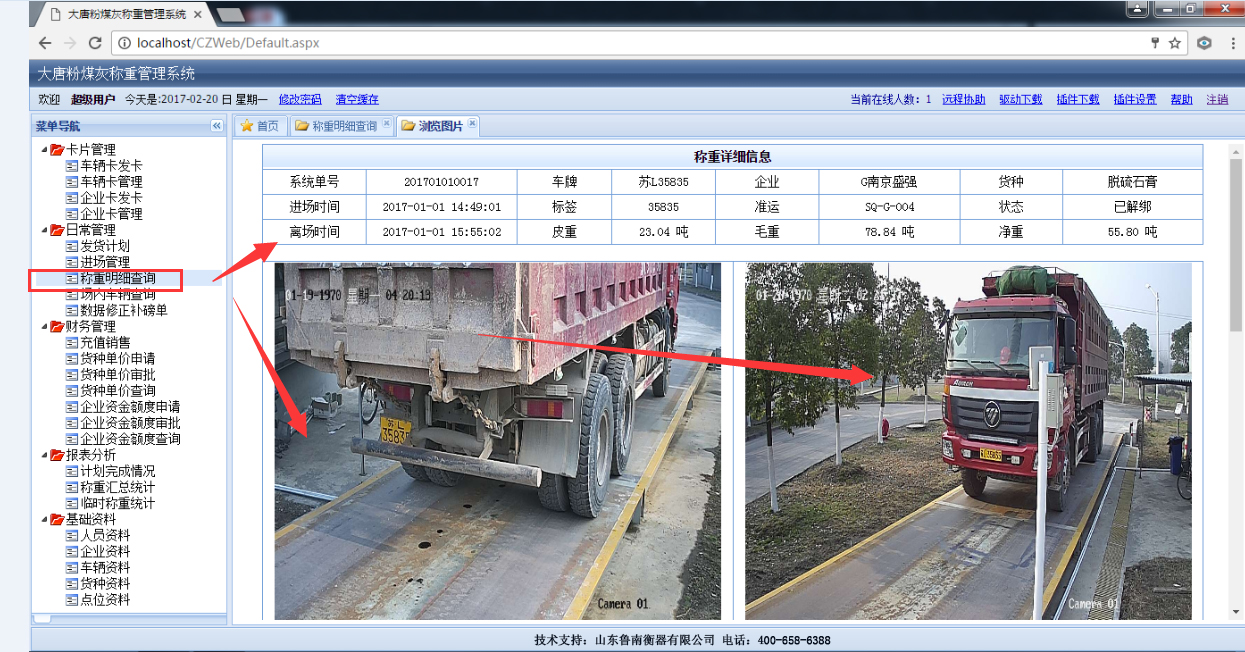
Task: Select the 浏览图片 tab
Action: coord(439,126)
